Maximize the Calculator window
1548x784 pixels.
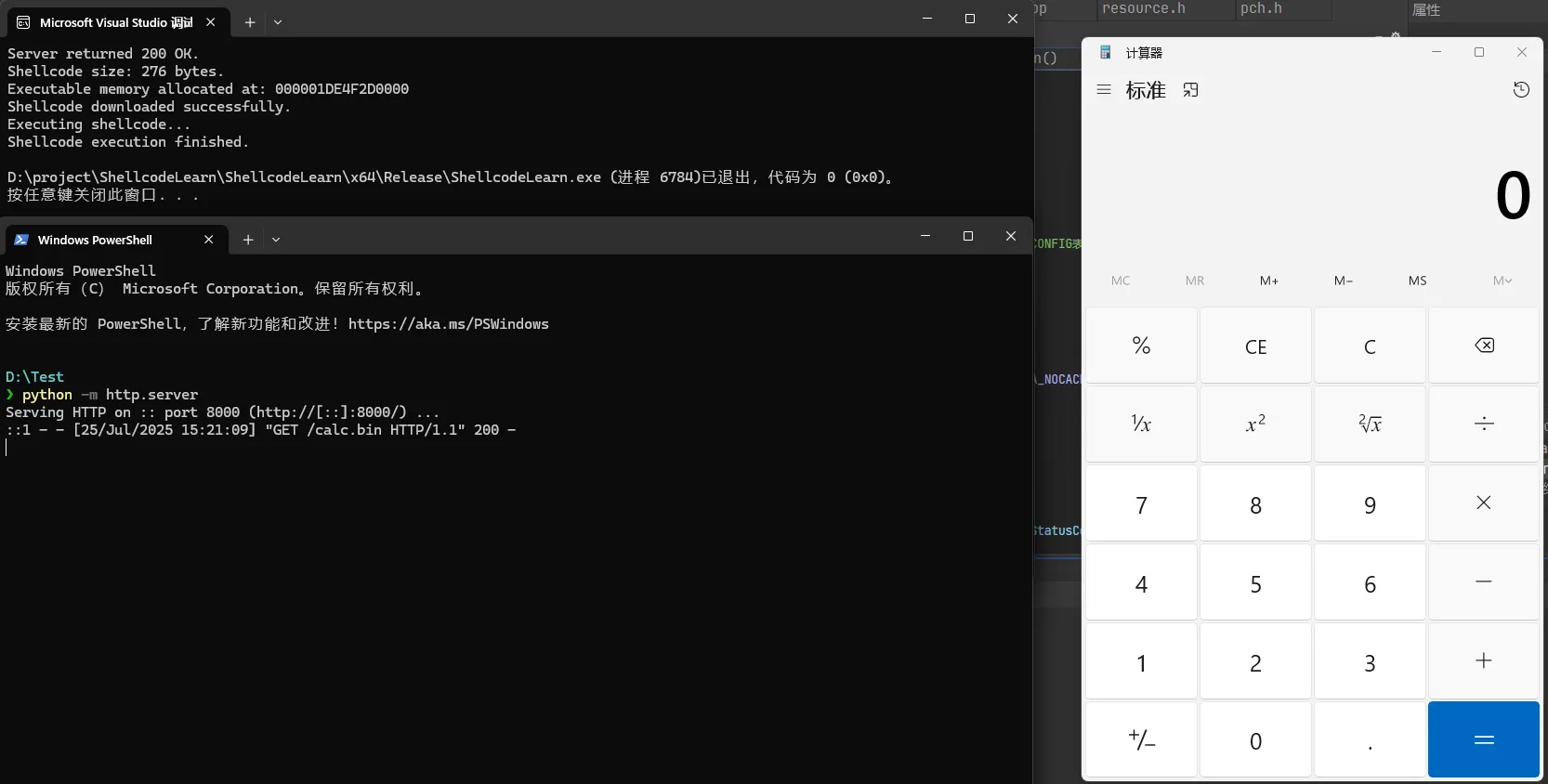[1479, 52]
